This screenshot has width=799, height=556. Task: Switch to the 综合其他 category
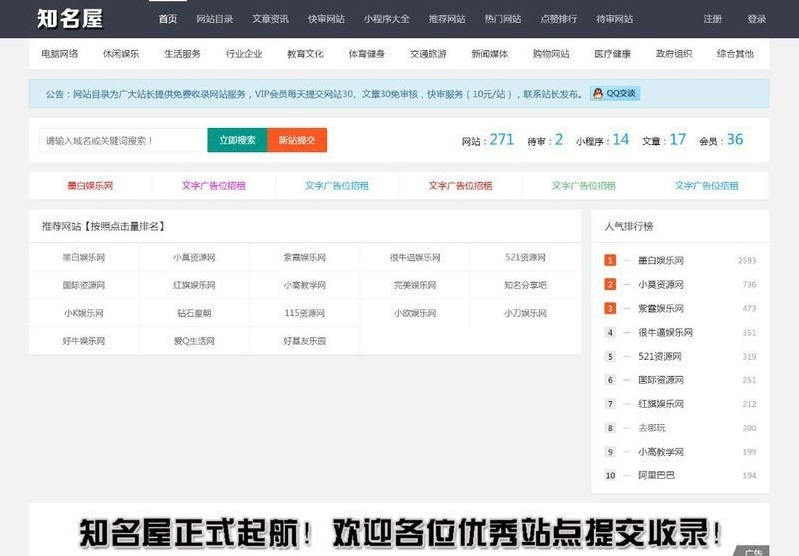735,54
